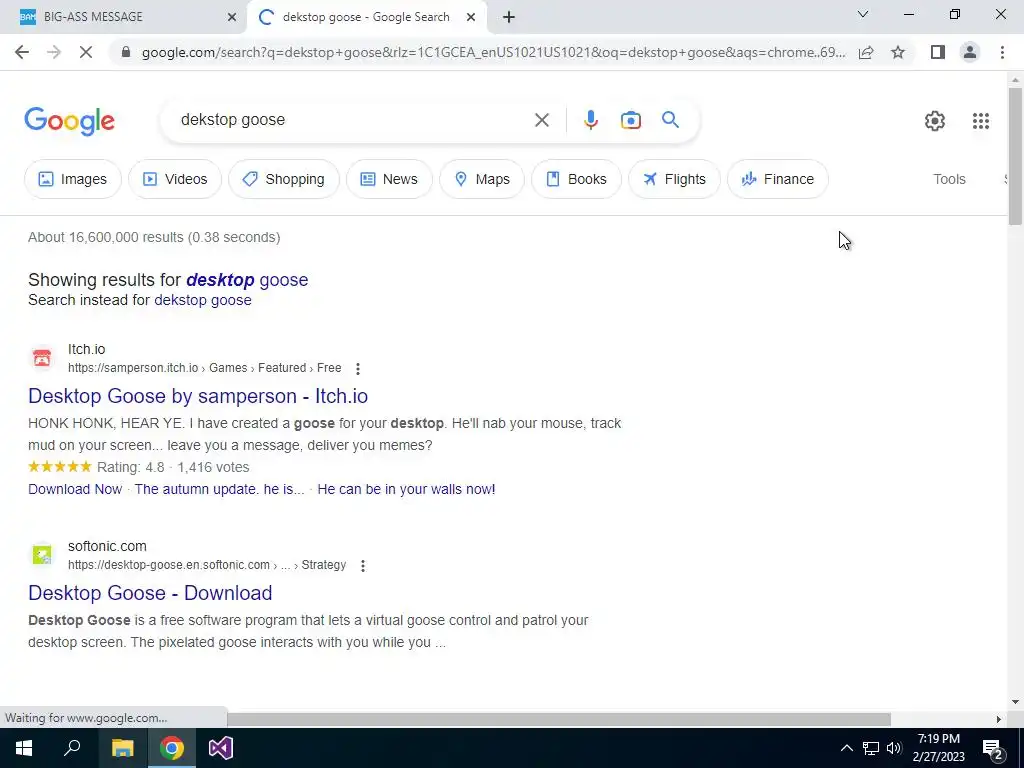
Task: Filter results by Maps
Action: click(x=482, y=179)
